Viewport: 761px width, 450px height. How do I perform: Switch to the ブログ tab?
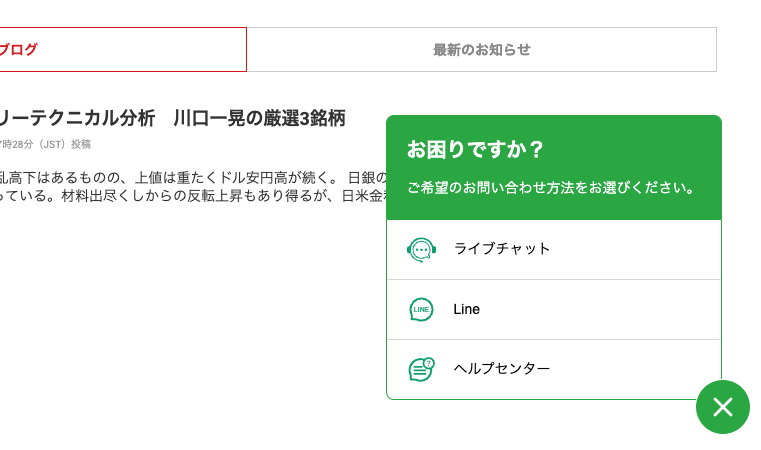[x=123, y=50]
